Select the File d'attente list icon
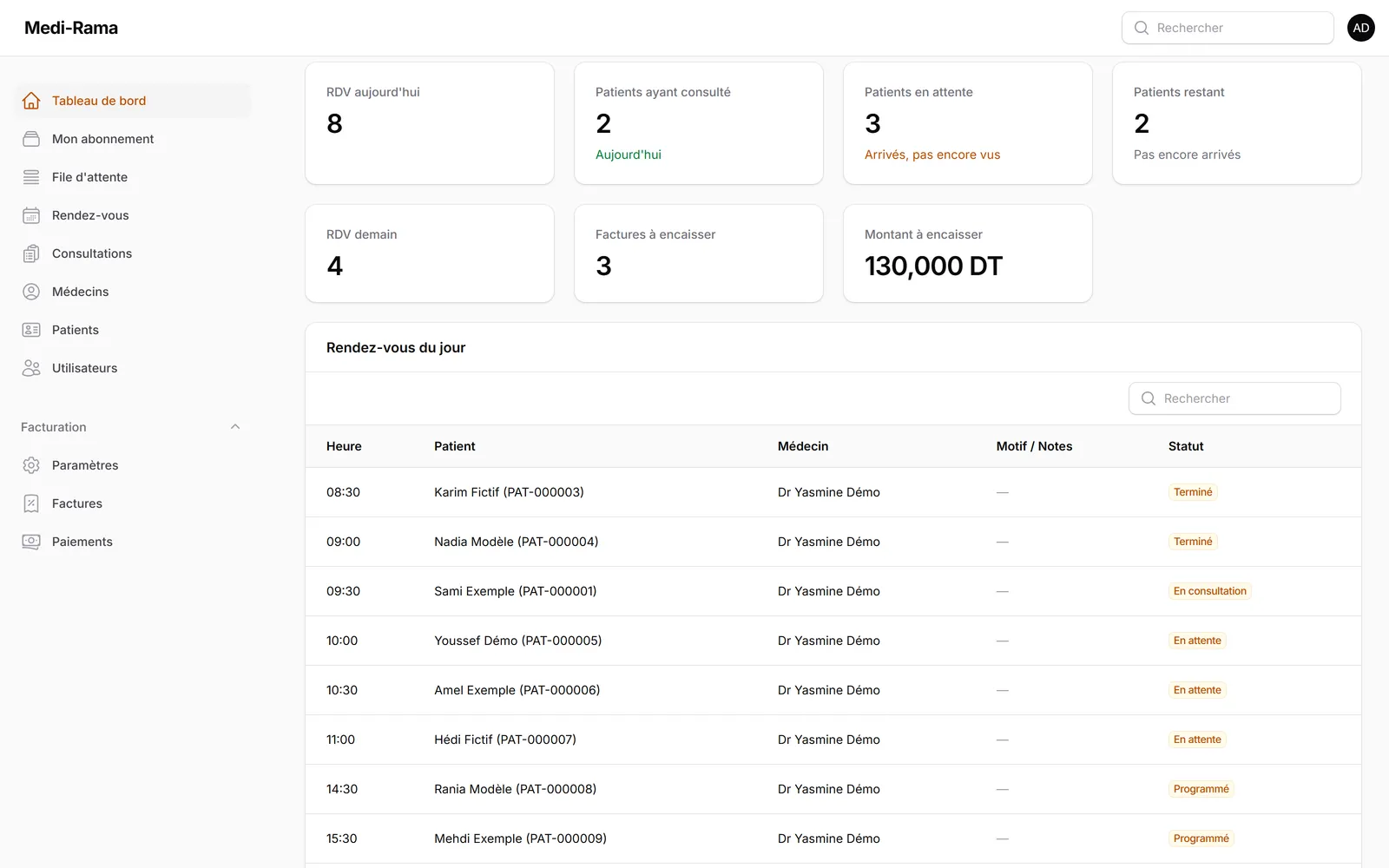Viewport: 1389px width, 868px height. pyautogui.click(x=31, y=177)
